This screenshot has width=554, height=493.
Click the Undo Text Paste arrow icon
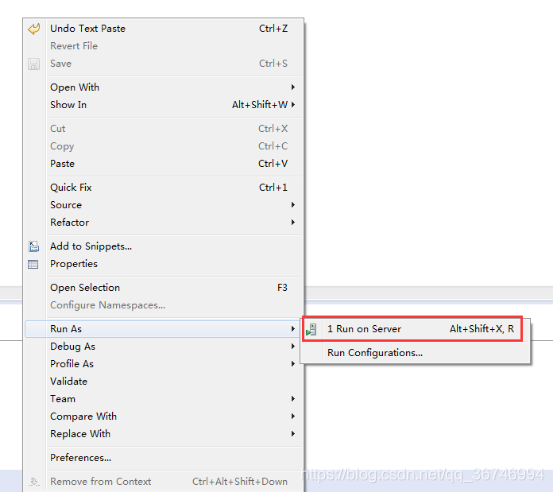(34, 29)
